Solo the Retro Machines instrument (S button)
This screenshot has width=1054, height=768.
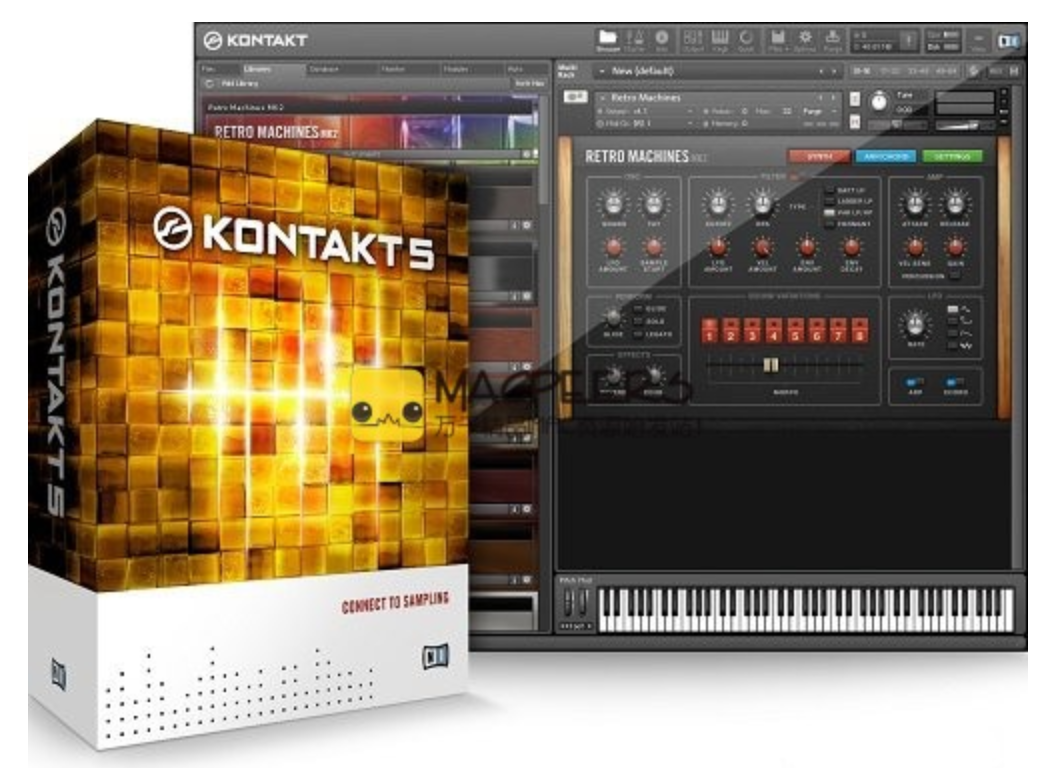coord(854,99)
